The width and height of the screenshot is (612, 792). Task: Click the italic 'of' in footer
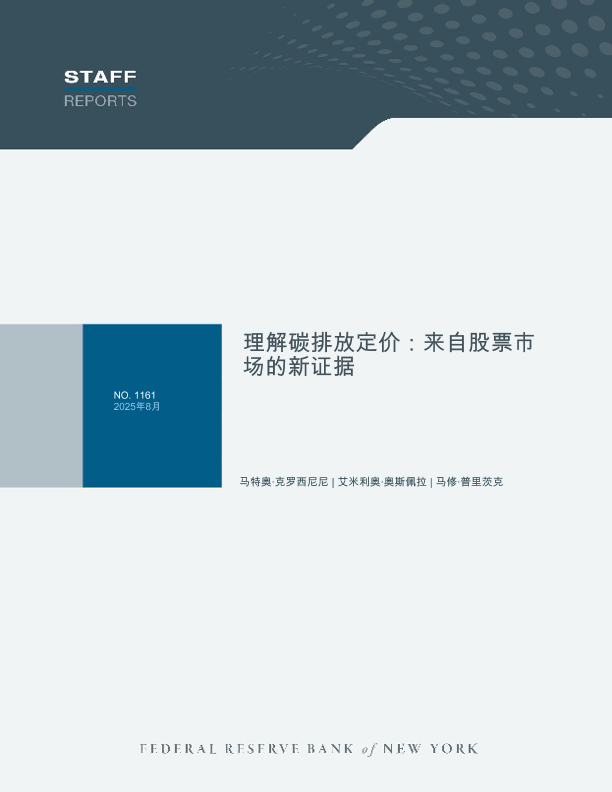click(369, 749)
